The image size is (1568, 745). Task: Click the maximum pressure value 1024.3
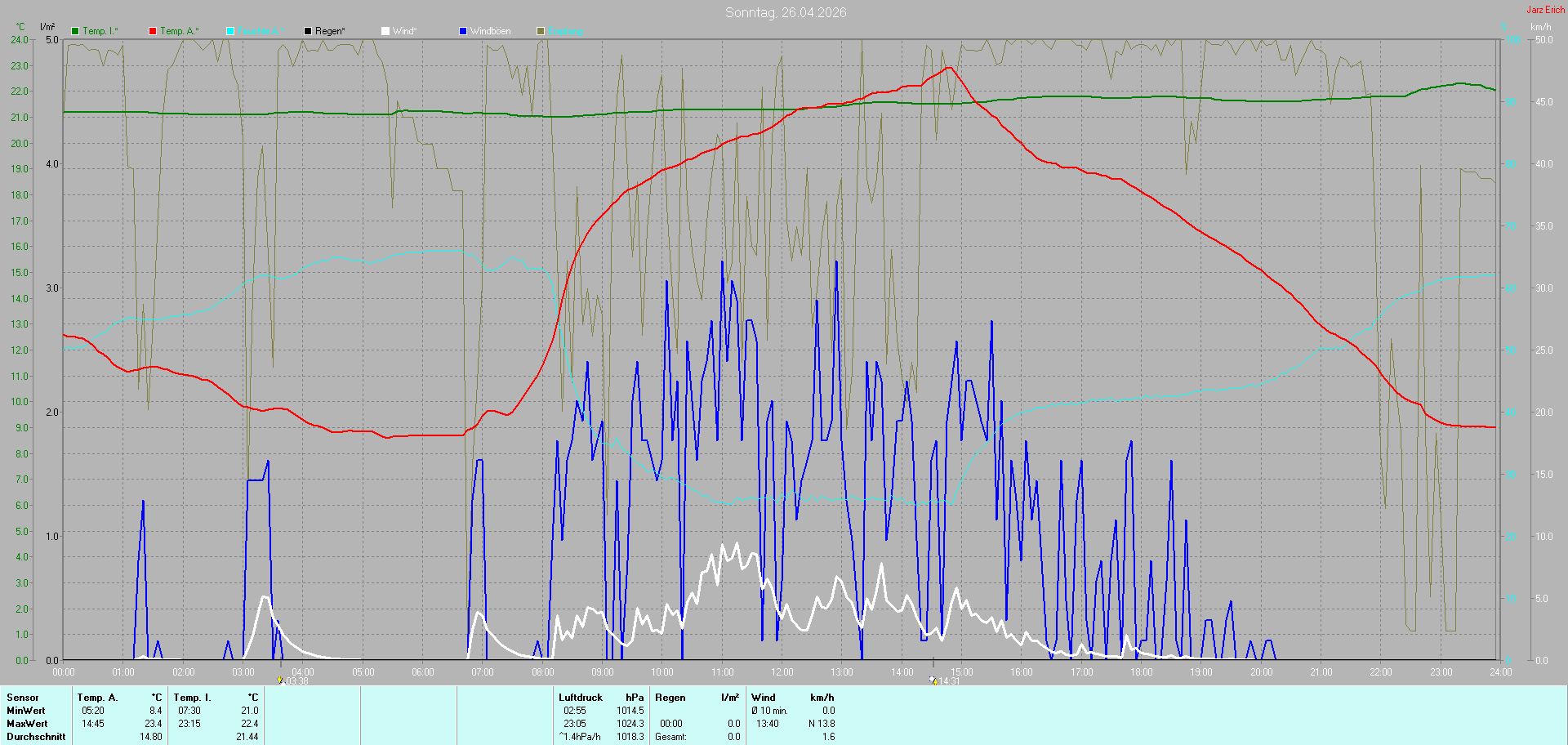[630, 724]
